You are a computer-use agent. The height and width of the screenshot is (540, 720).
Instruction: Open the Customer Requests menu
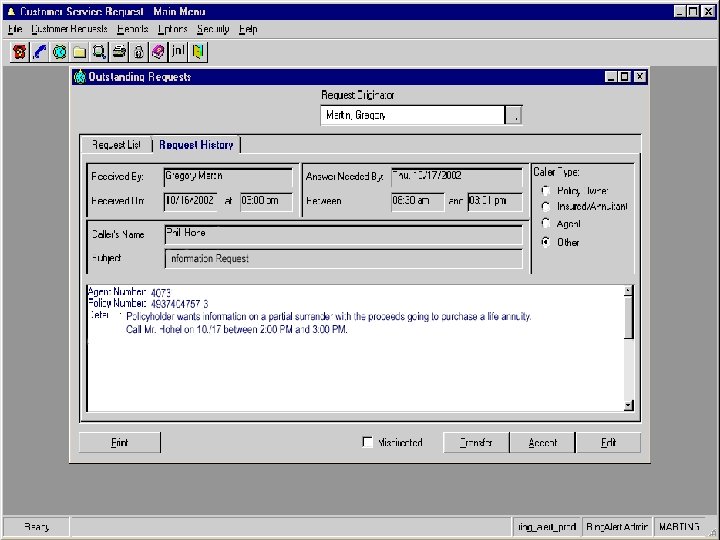[x=69, y=29]
